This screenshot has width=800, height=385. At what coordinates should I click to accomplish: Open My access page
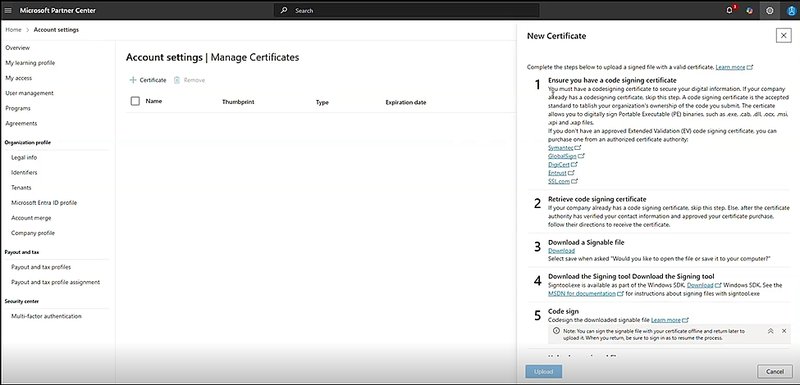pyautogui.click(x=18, y=78)
